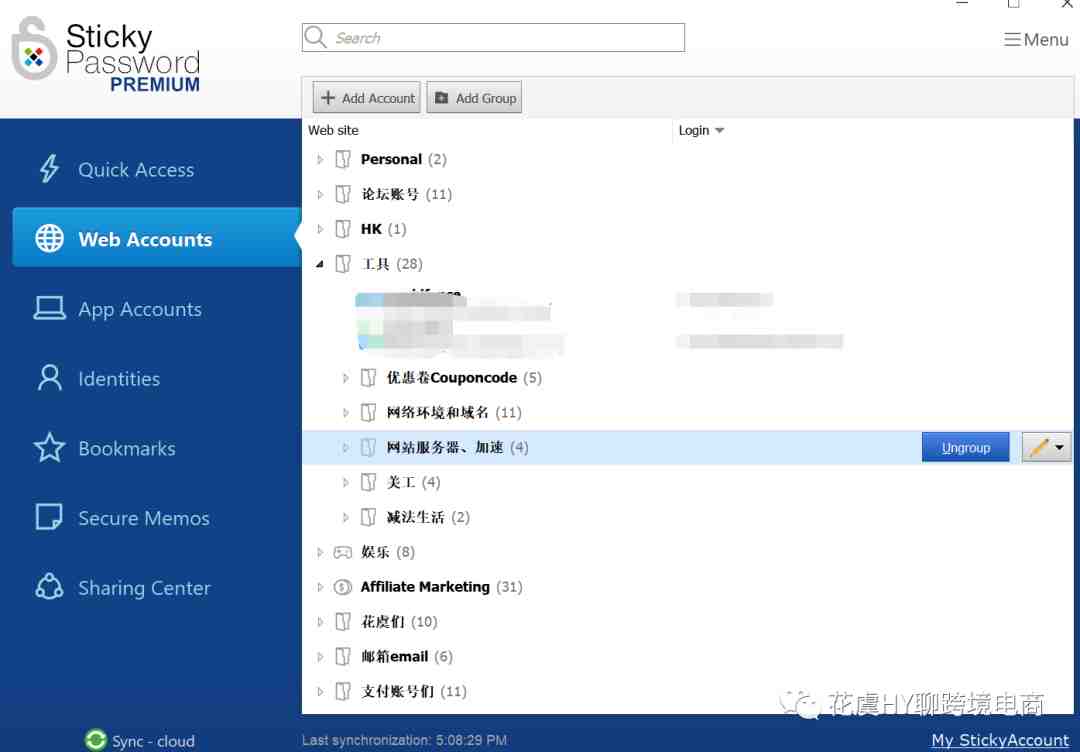Expand the 网络环境和域名 subgroup
The height and width of the screenshot is (752, 1080).
[346, 412]
